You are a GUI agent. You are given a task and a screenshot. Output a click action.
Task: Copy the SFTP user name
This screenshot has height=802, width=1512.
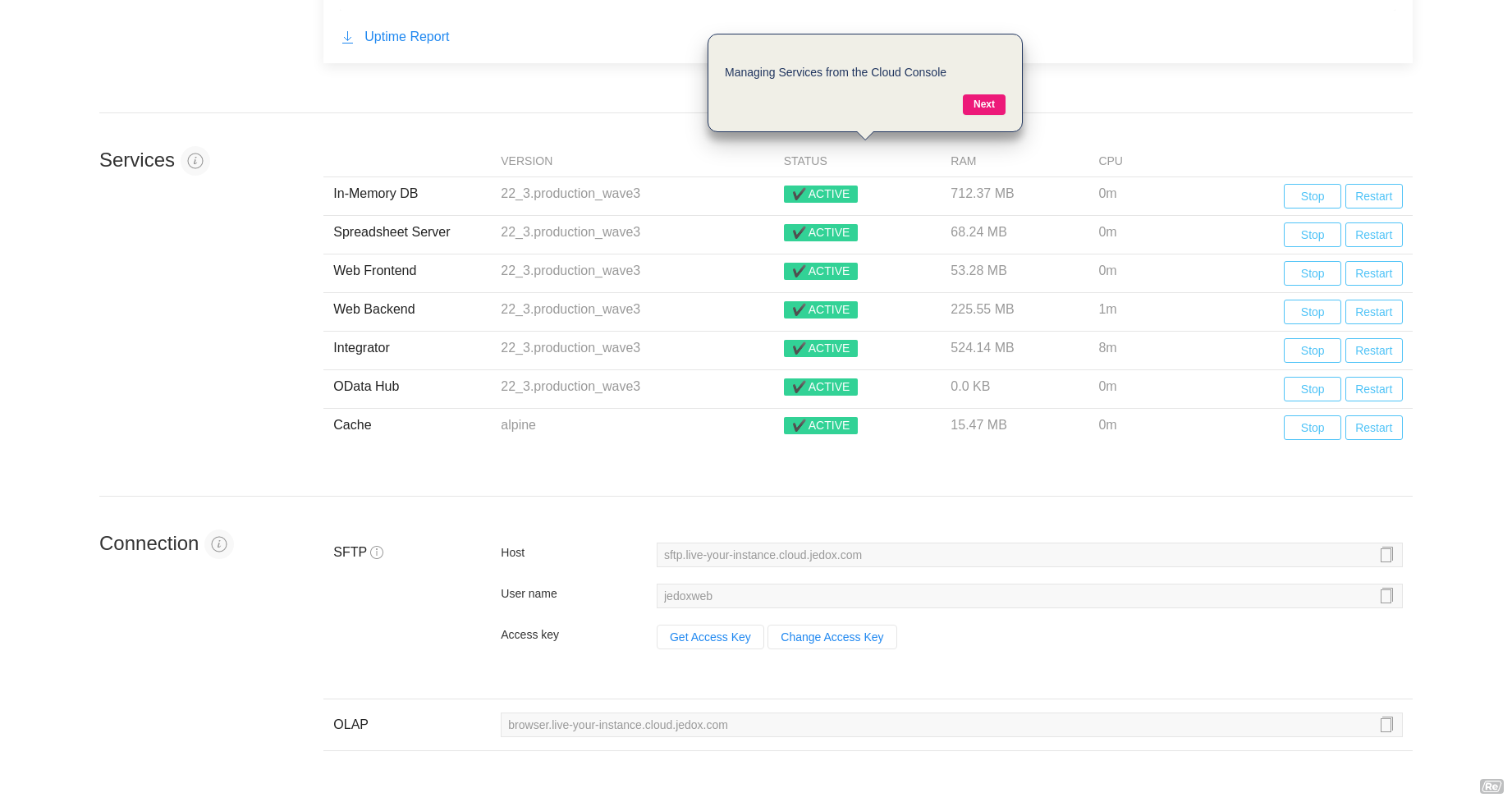click(x=1386, y=596)
